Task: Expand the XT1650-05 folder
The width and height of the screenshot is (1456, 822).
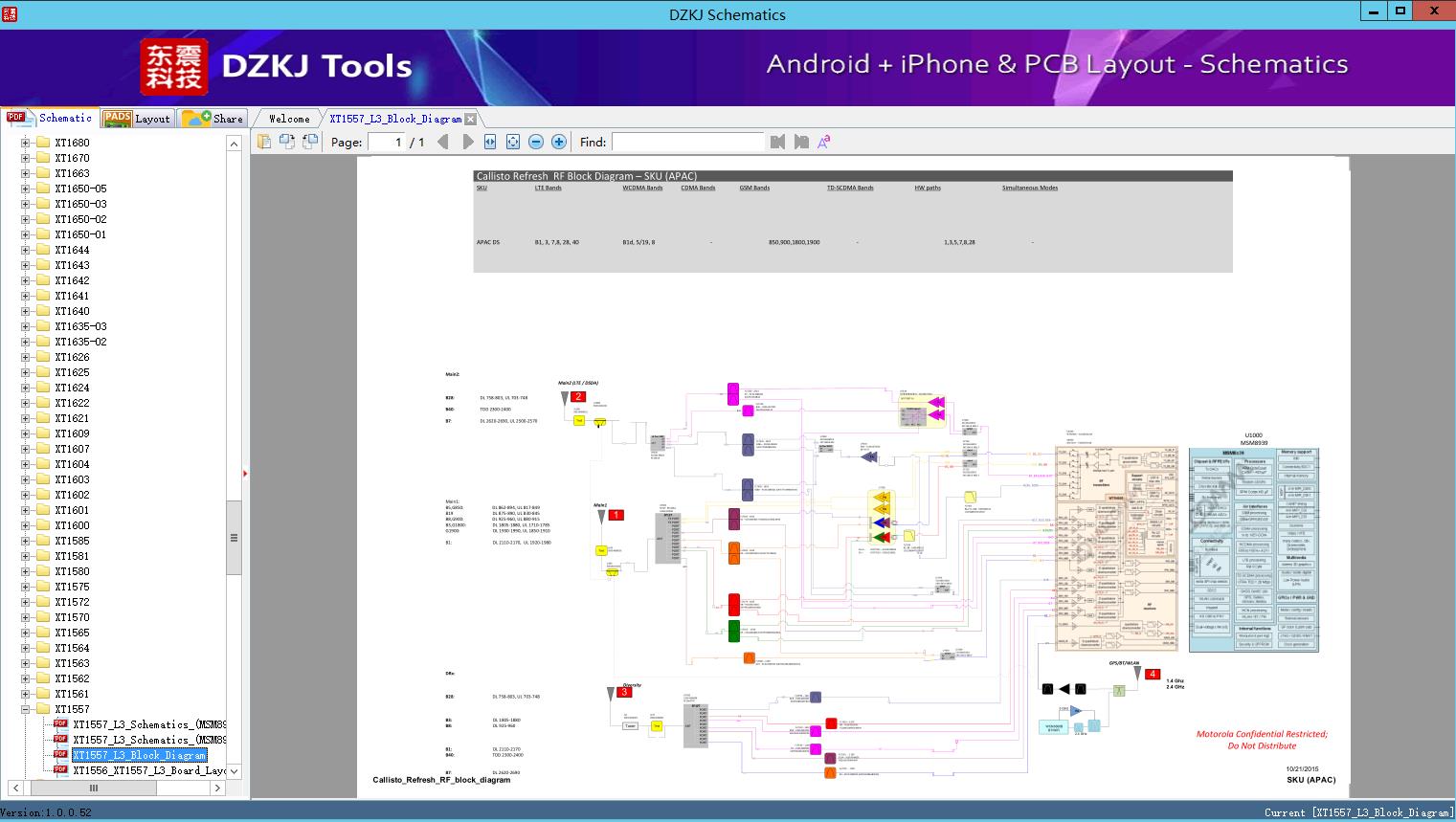Action: tap(25, 189)
